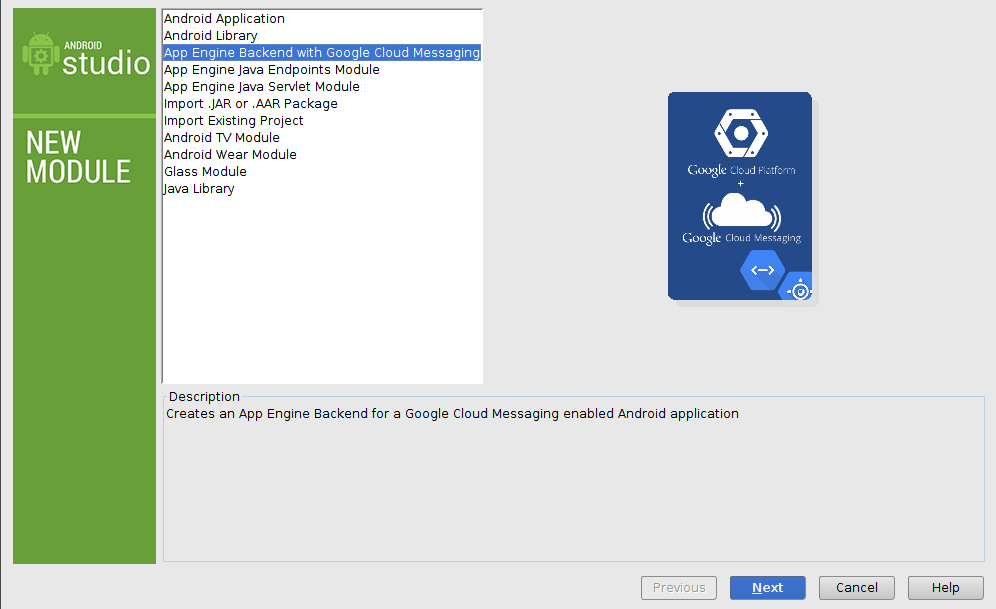Click the Next button
The height and width of the screenshot is (609, 996).
[767, 588]
